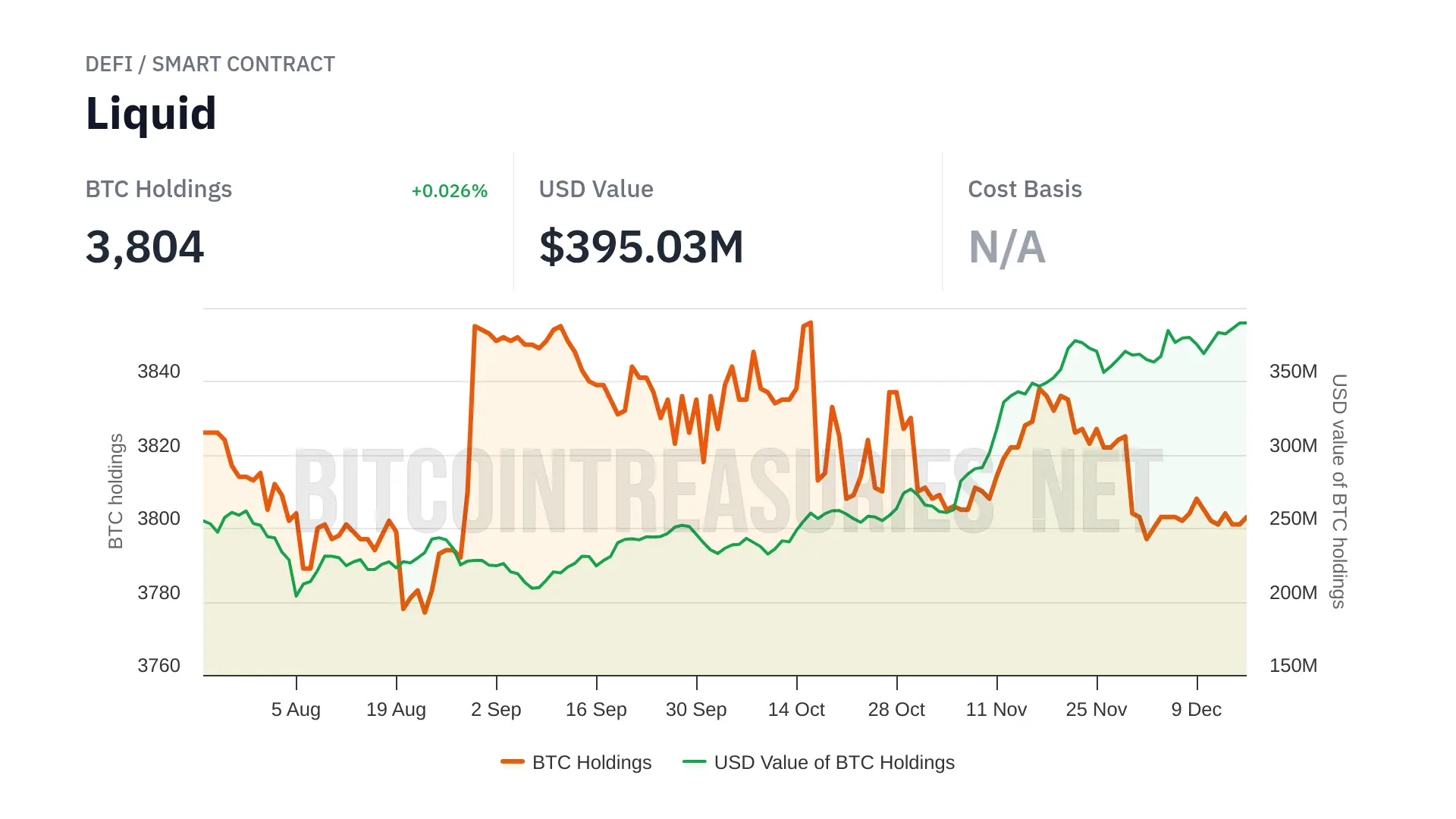Click the +0.026% change indicator

point(449,191)
